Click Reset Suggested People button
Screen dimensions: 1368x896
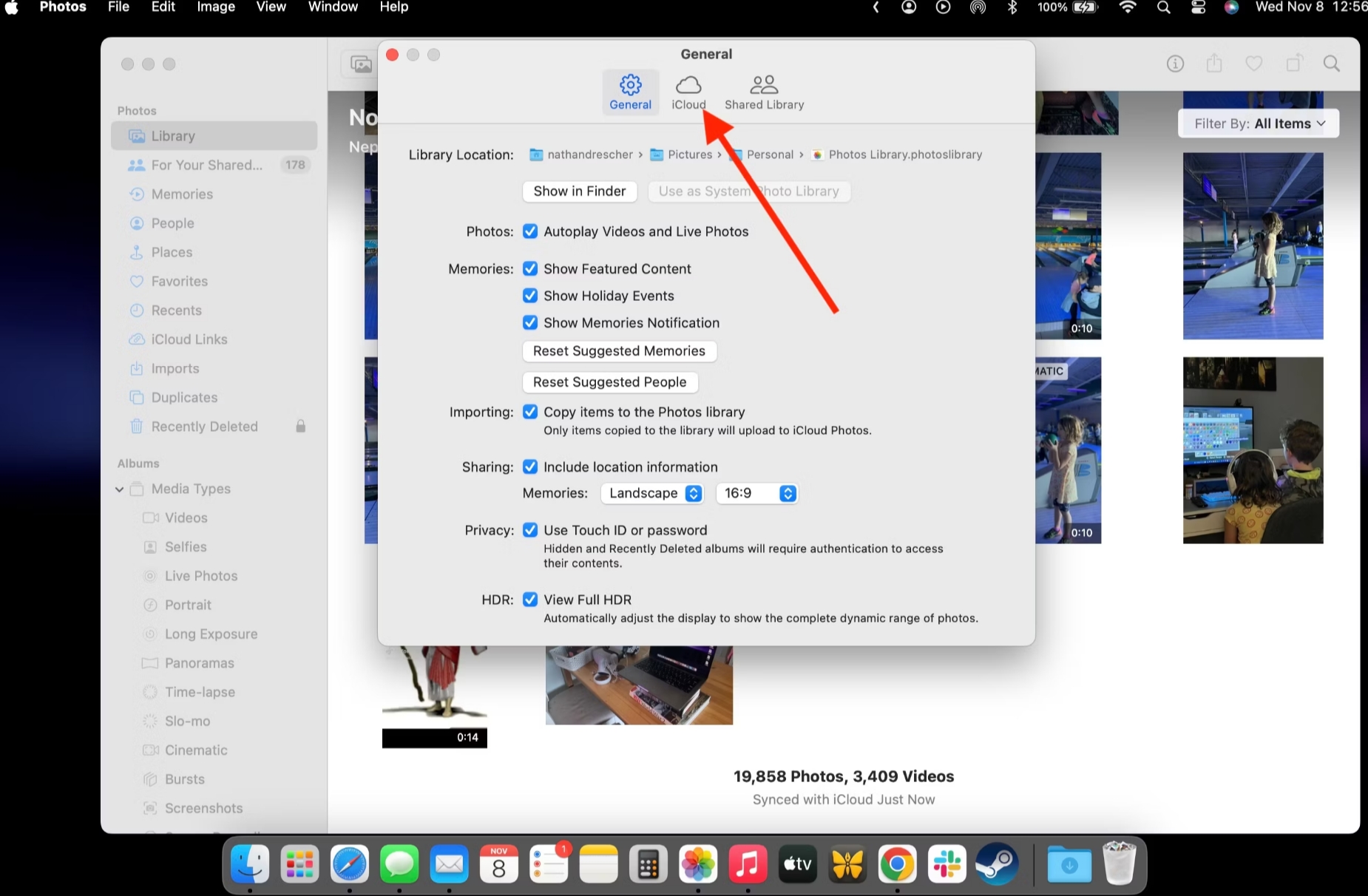coord(610,382)
